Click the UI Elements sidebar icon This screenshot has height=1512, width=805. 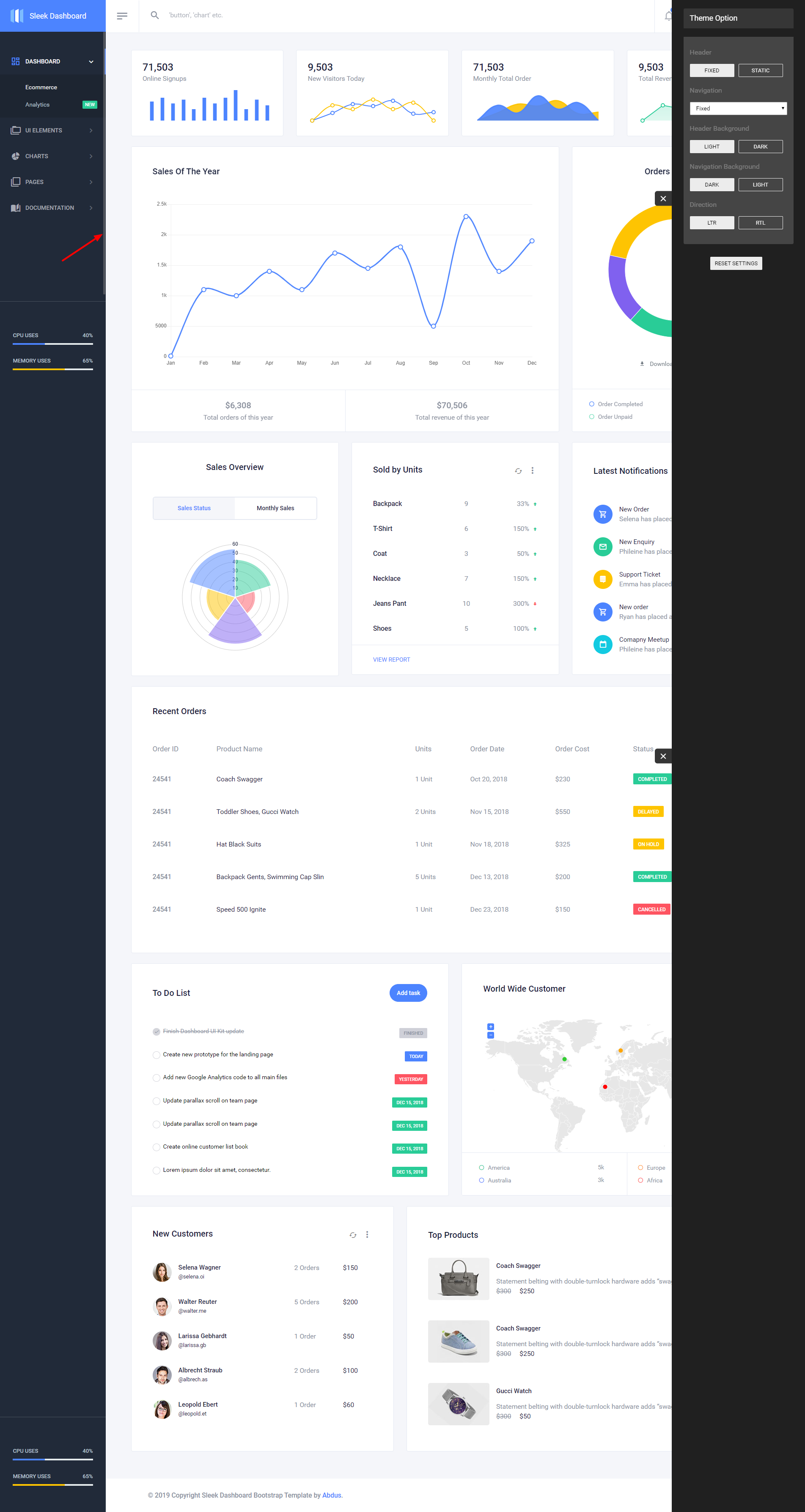click(x=15, y=130)
